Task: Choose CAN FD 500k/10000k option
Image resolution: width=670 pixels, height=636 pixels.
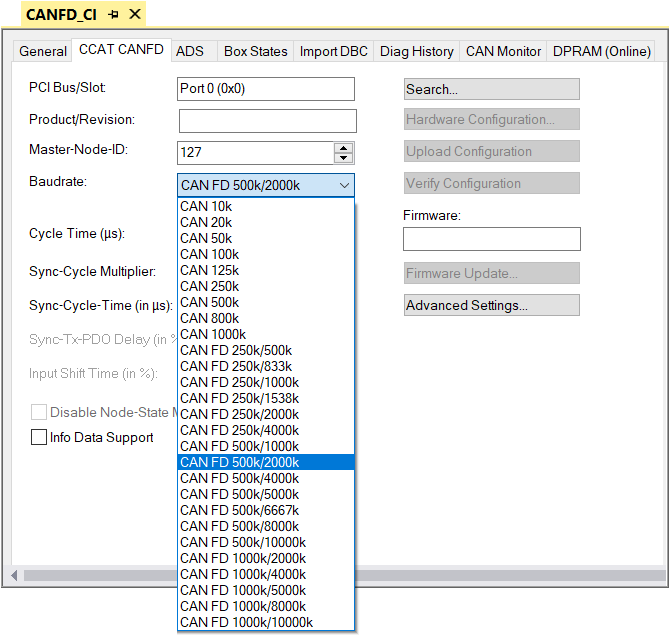Action: (266, 542)
